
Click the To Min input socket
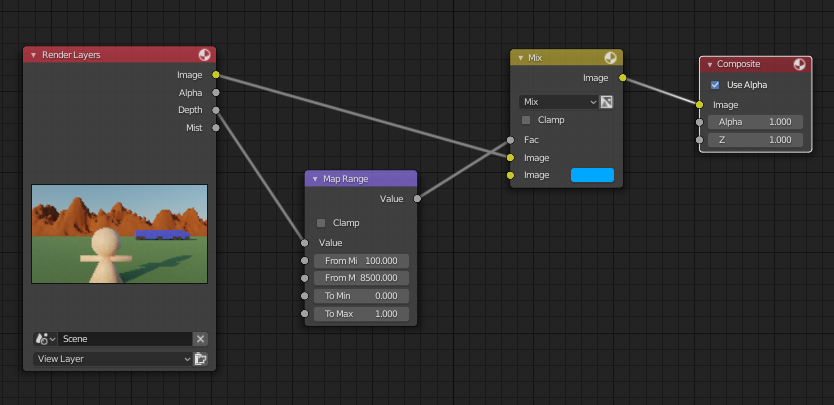304,296
